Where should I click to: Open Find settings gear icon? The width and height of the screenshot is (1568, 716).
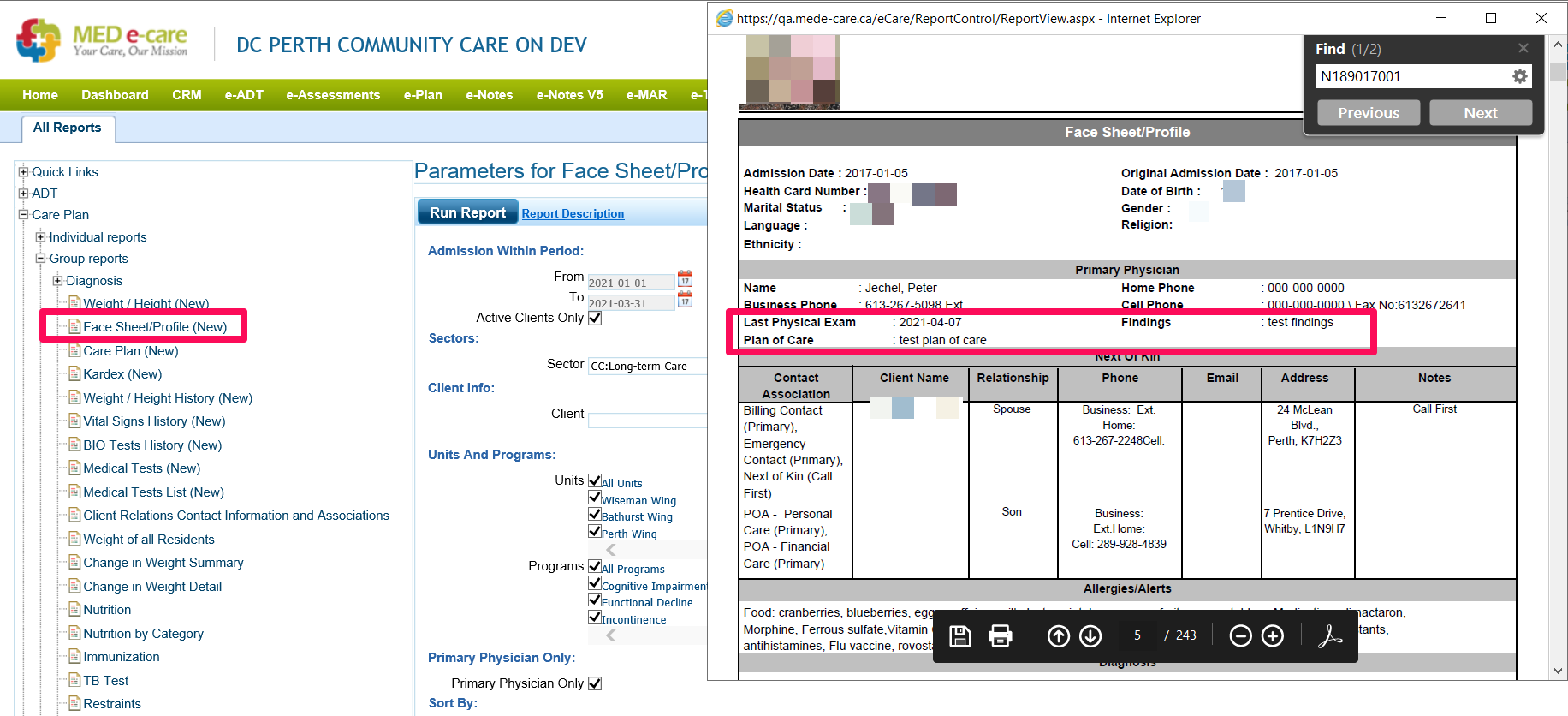tap(1519, 76)
